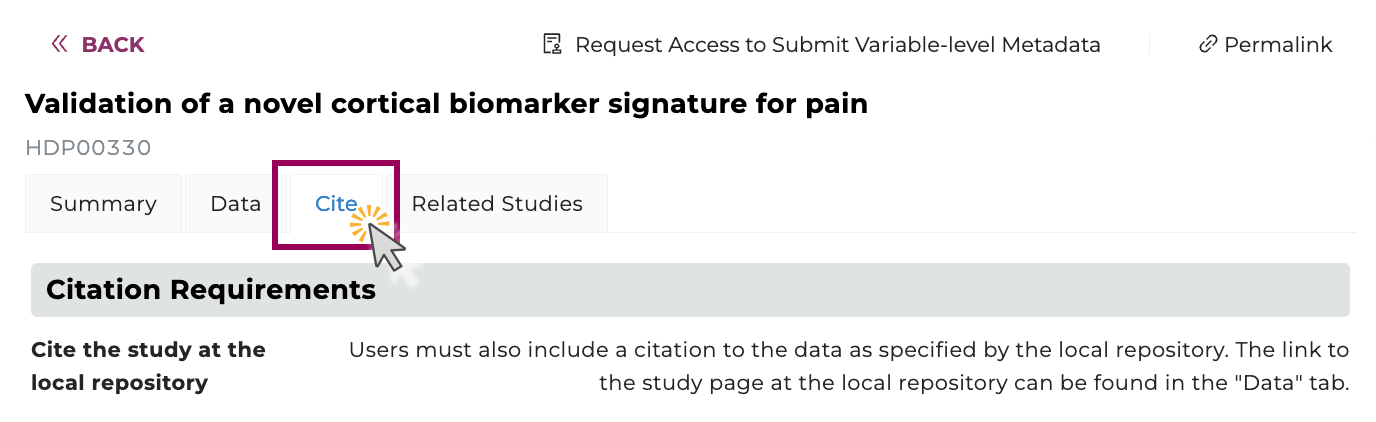
Task: Select the Cite tab
Action: coord(336,204)
